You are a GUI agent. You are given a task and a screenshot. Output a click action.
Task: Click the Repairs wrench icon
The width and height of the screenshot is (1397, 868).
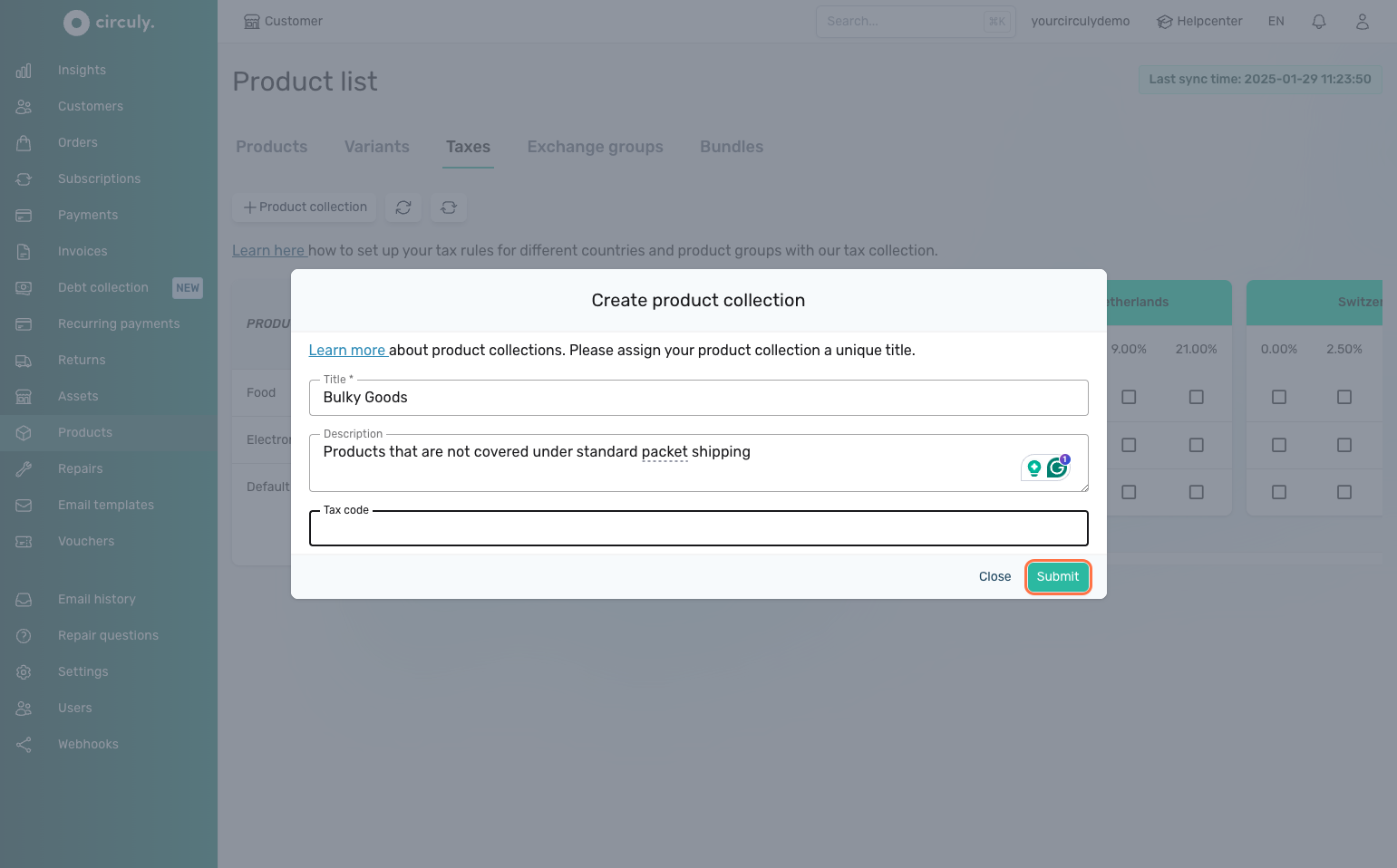[x=24, y=469]
